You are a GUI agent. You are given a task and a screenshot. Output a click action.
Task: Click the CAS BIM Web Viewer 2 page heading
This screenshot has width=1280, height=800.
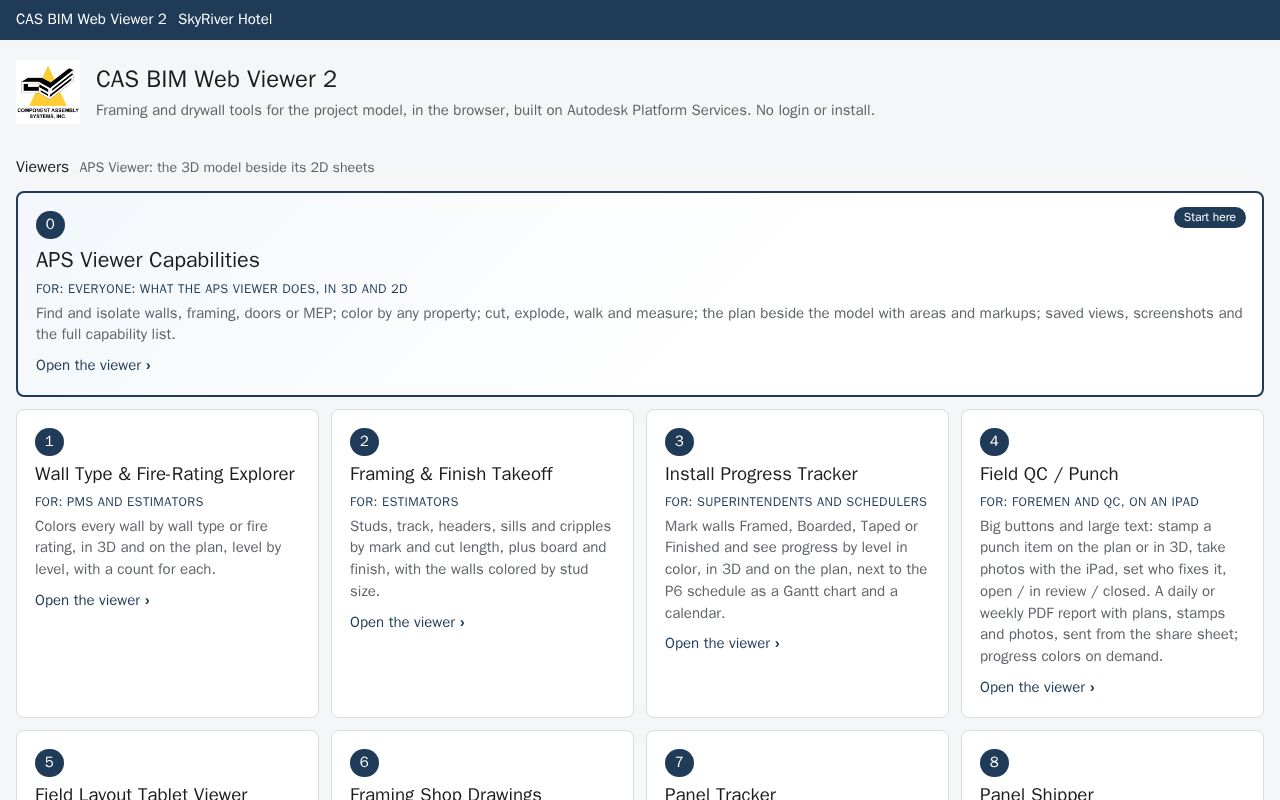pos(216,79)
